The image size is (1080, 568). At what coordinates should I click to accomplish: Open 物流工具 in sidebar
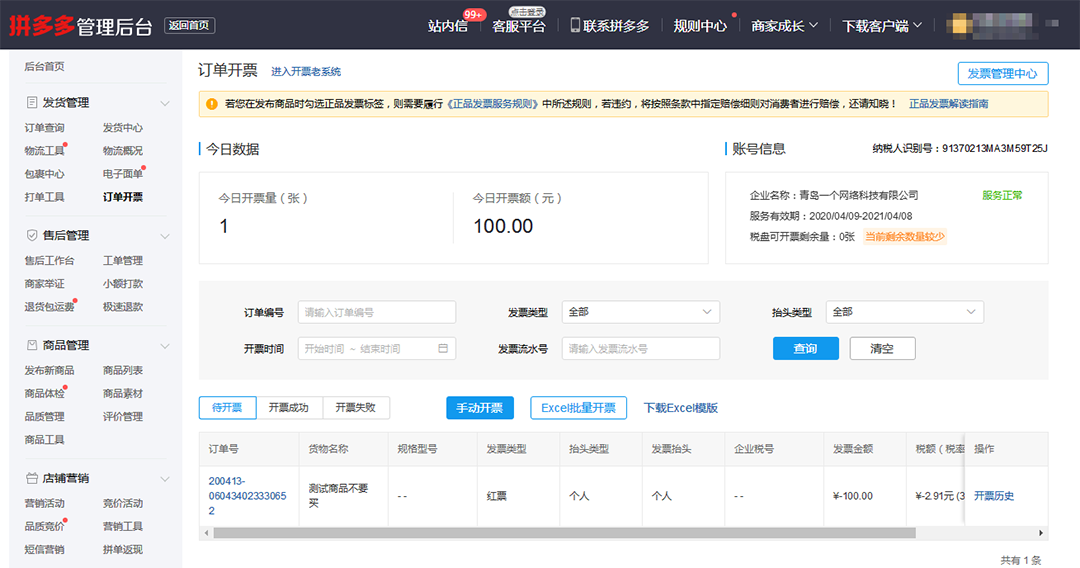click(44, 151)
